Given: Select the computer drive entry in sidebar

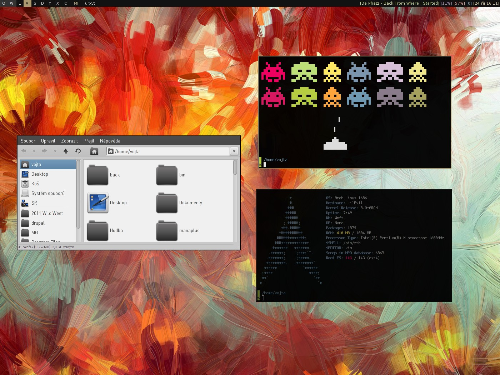Looking at the screenshot, I should point(48,193).
